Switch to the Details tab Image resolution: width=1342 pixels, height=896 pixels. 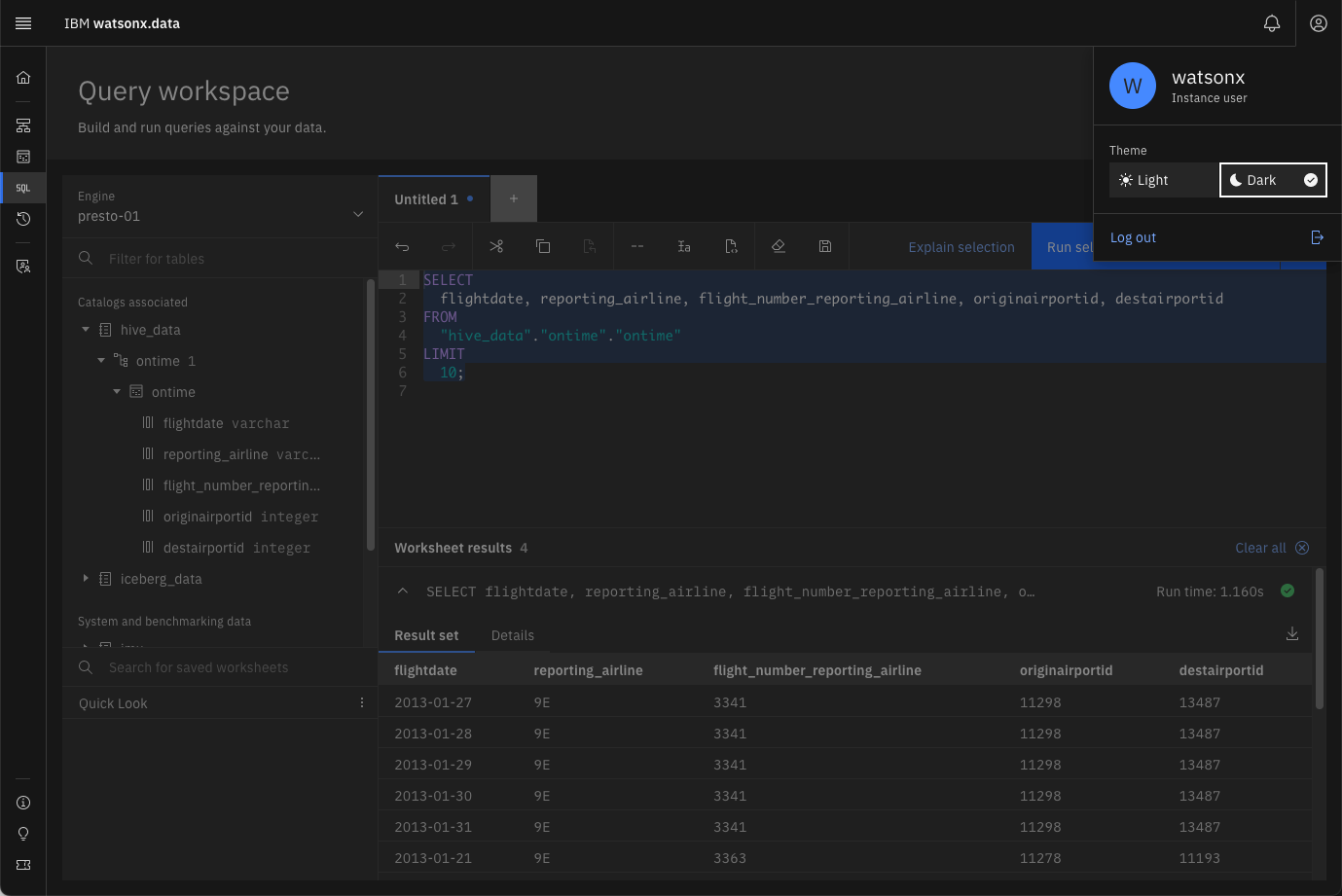[513, 635]
